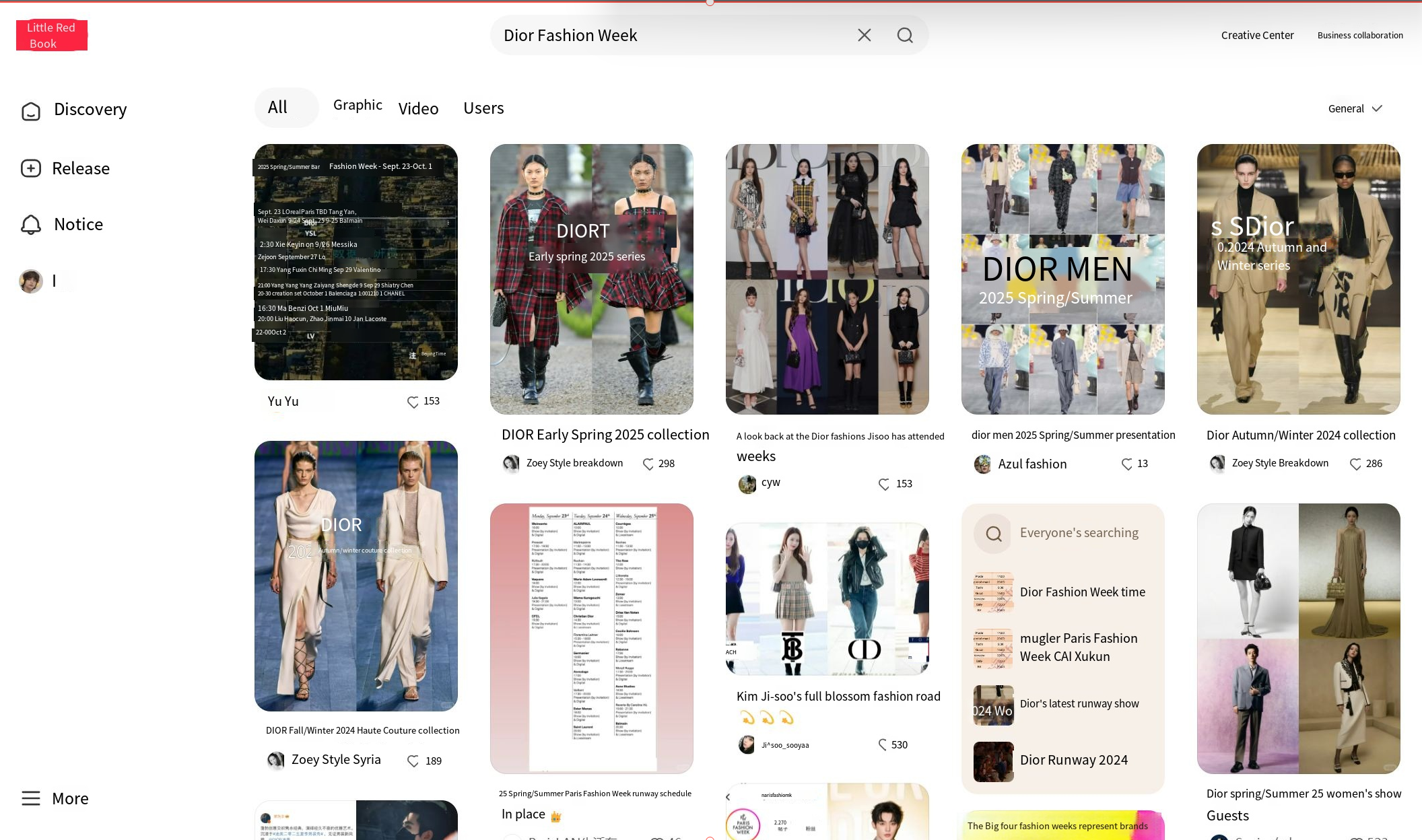Open the Dior 2024 Autumn Winter thumbnail
Viewport: 1422px width, 840px height.
tap(1299, 279)
